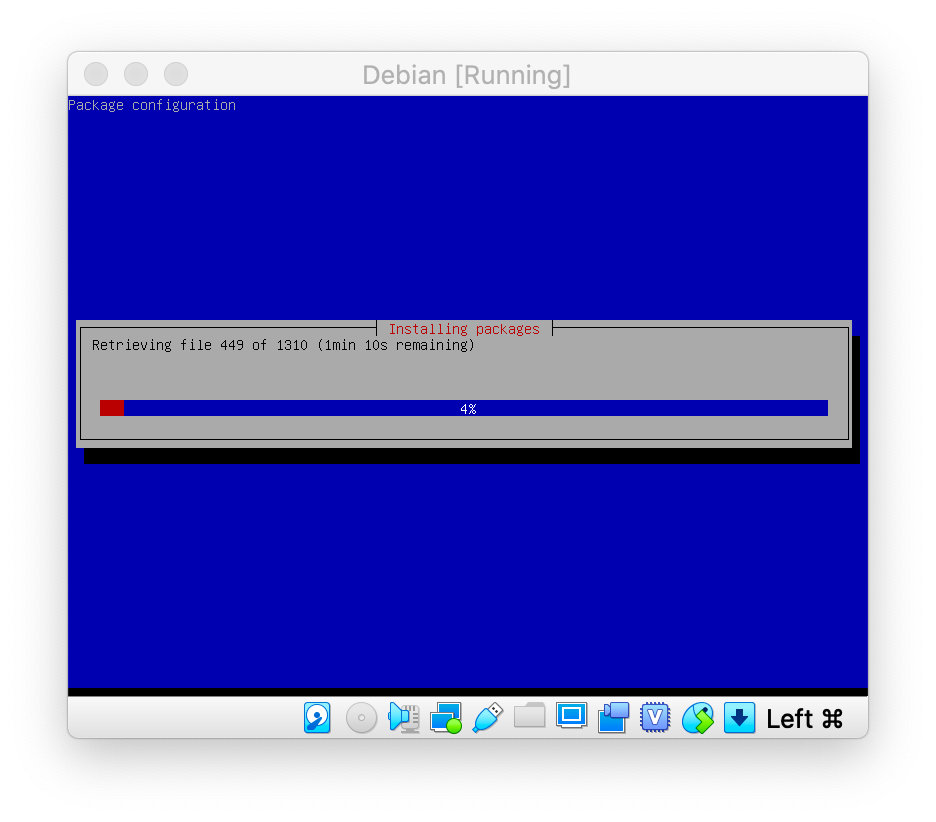This screenshot has height=822, width=936.
Task: Open the mouse integration status icon
Action: [697, 718]
